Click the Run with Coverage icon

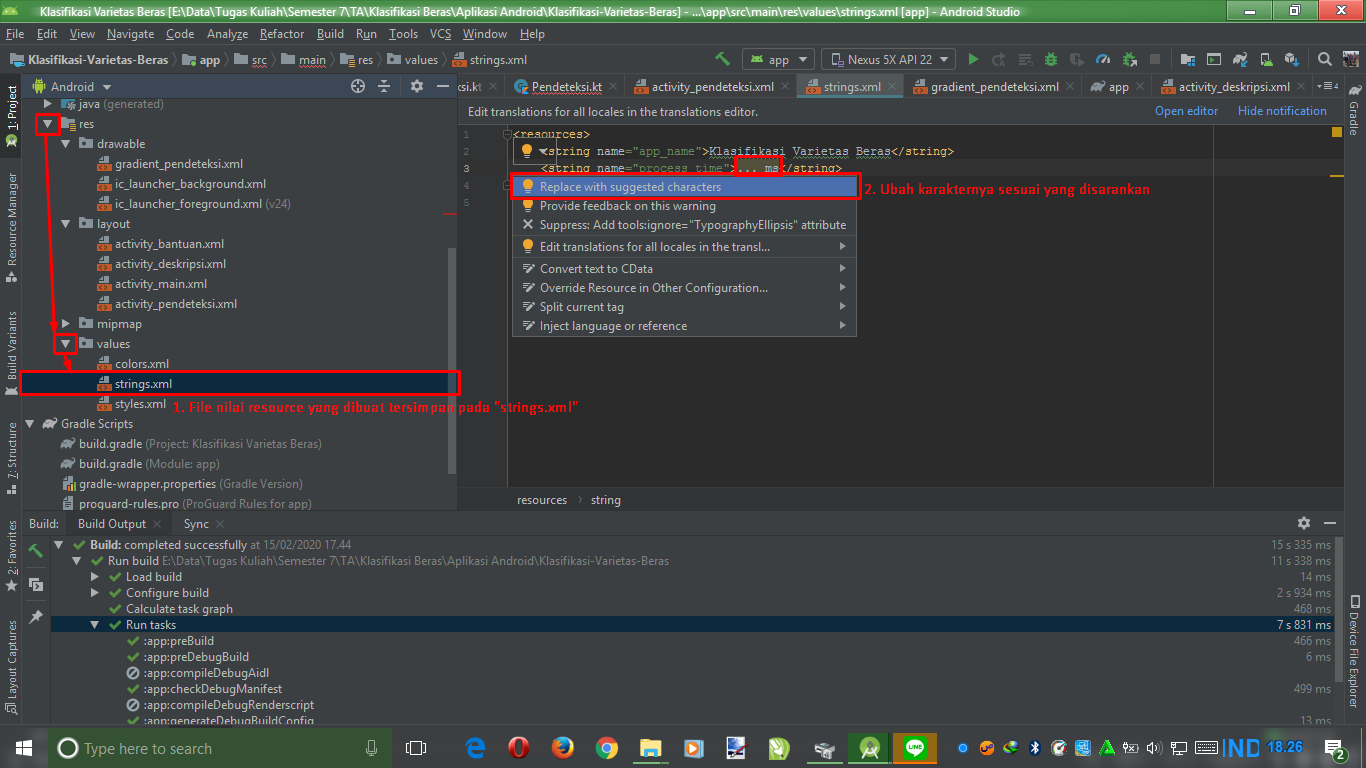[1077, 59]
